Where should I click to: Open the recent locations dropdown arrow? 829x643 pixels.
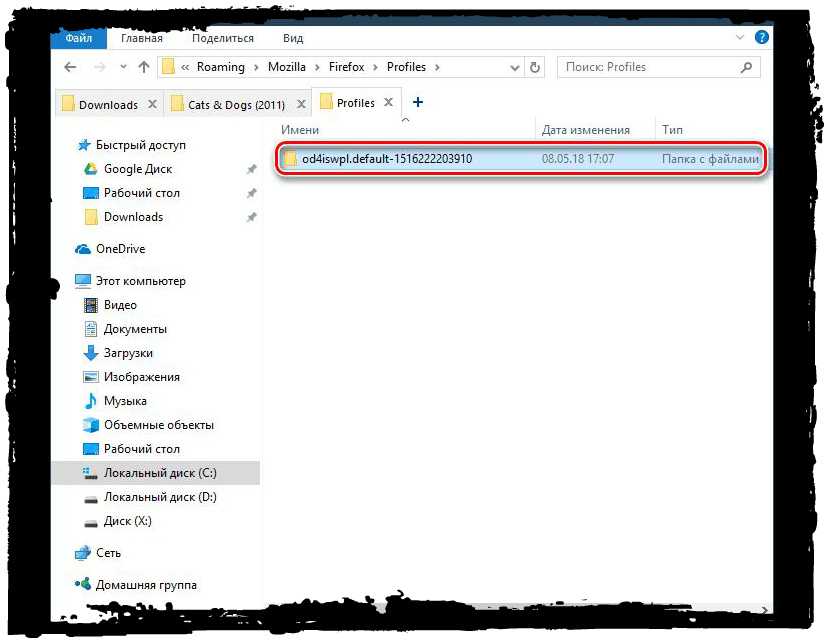pos(122,67)
